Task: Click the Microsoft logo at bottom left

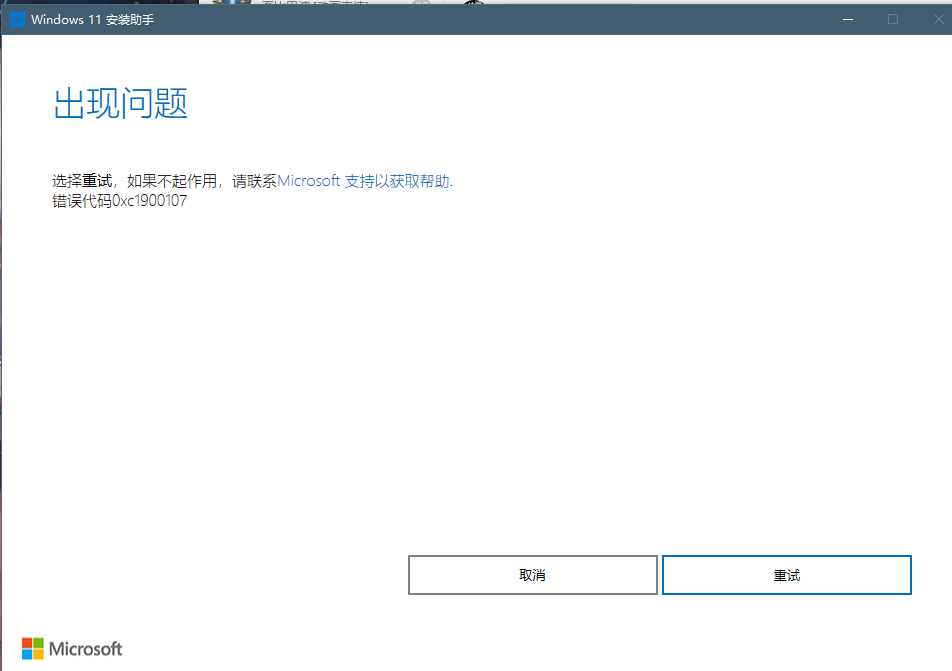Action: click(72, 649)
